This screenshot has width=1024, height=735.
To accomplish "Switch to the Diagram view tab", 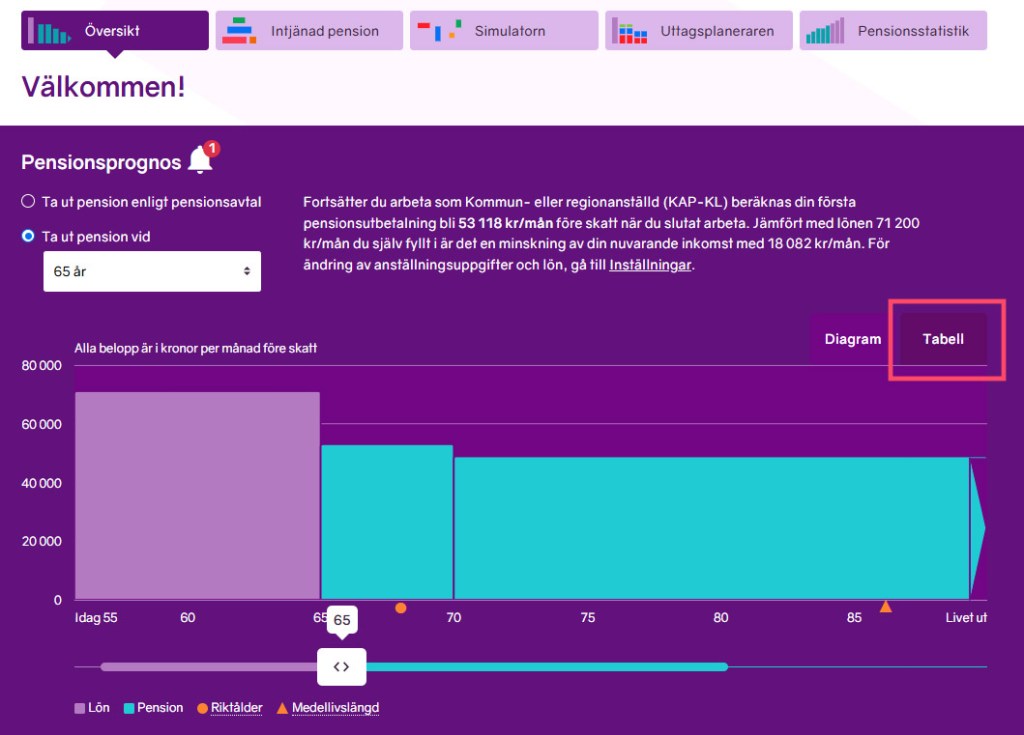I will point(852,339).
